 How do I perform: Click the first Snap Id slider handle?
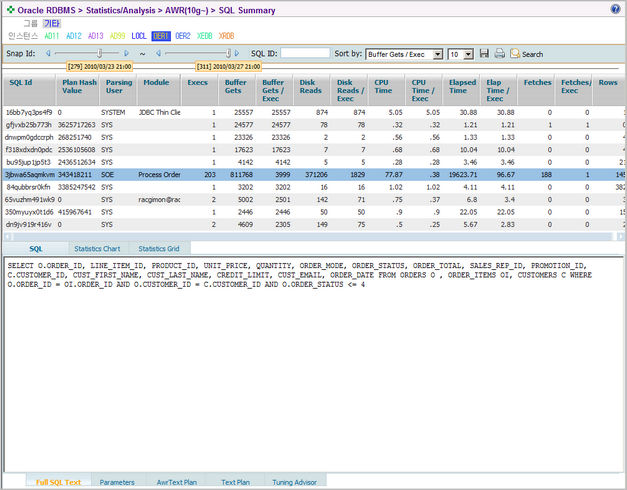[x=100, y=53]
